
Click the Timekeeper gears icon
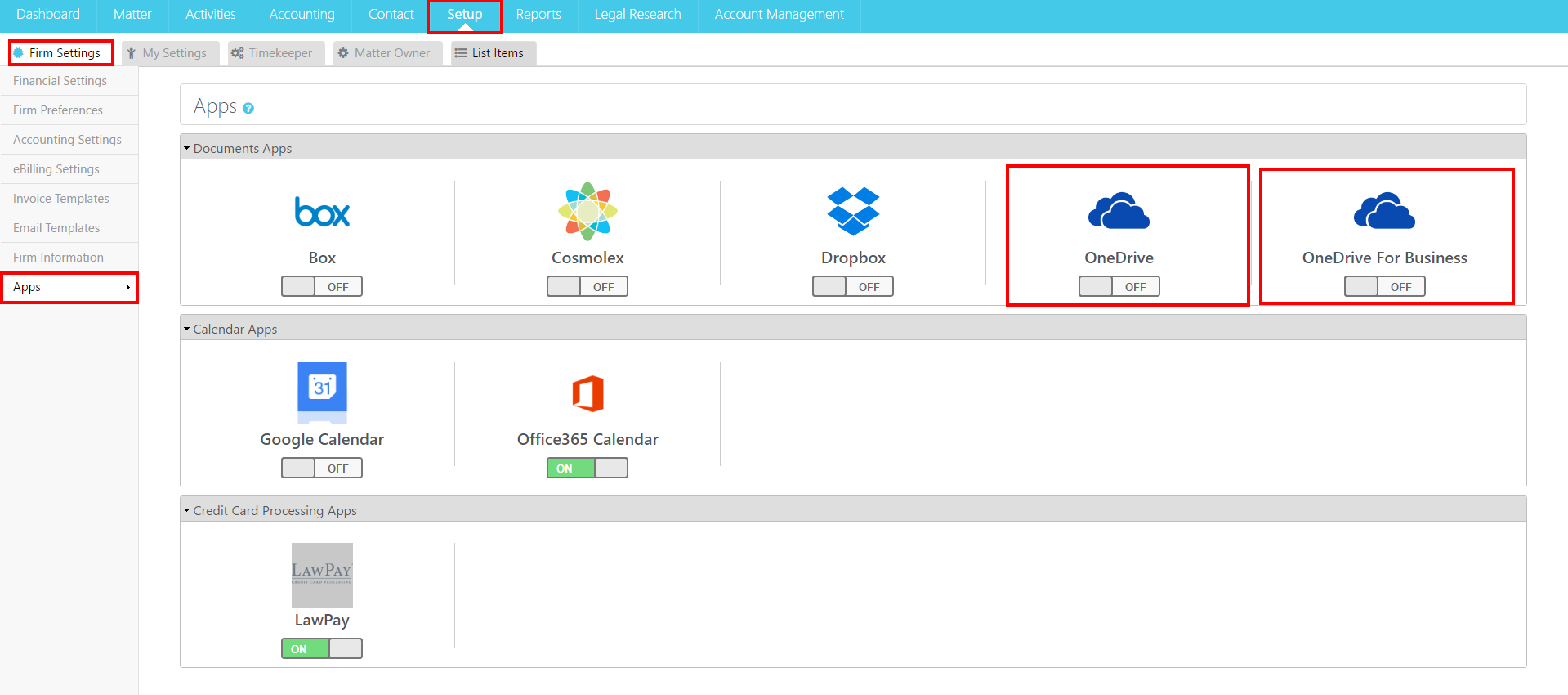238,53
